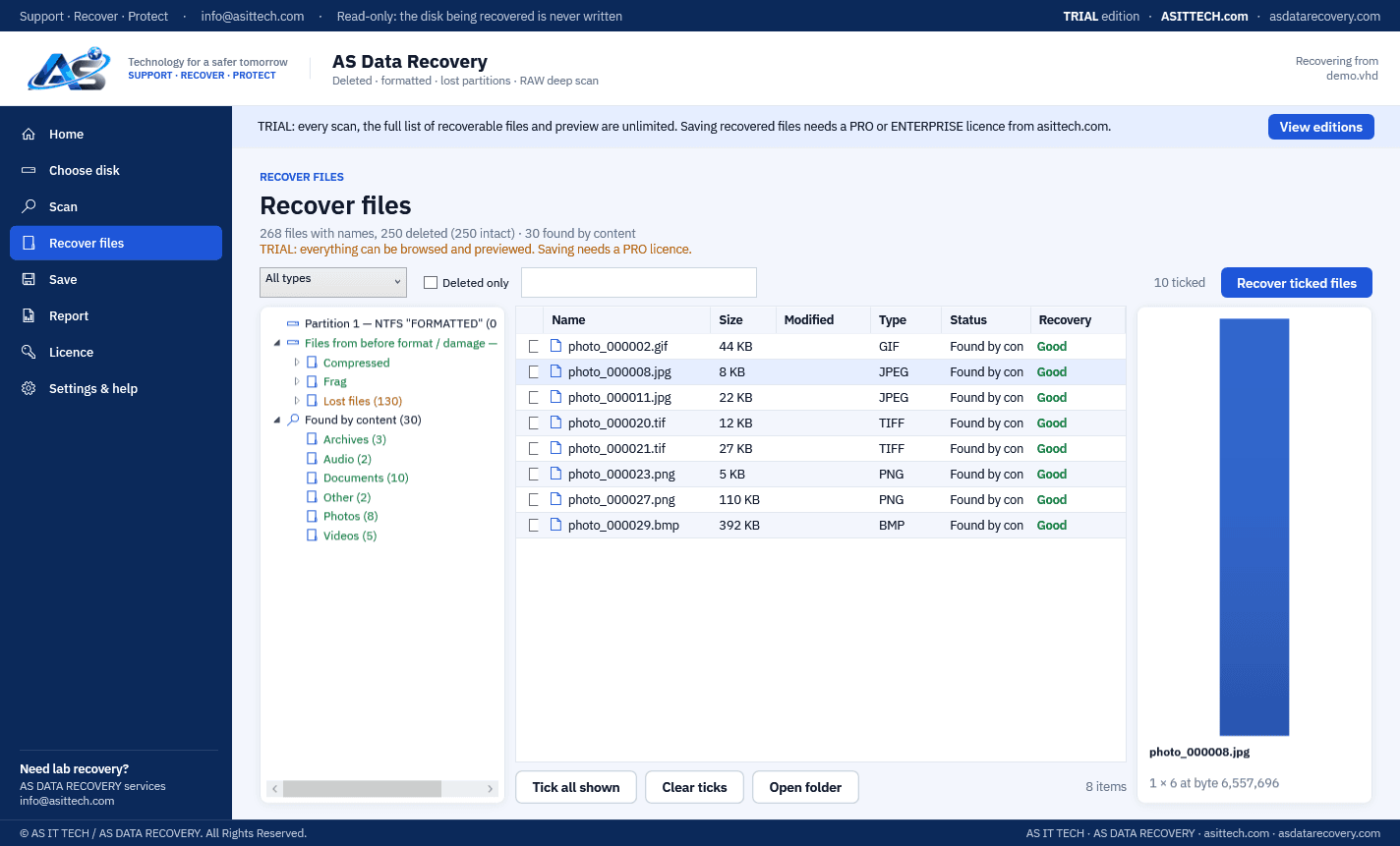The image size is (1400, 846).
Task: Tick the checkbox for photo_000027.png
Action: [x=534, y=500]
